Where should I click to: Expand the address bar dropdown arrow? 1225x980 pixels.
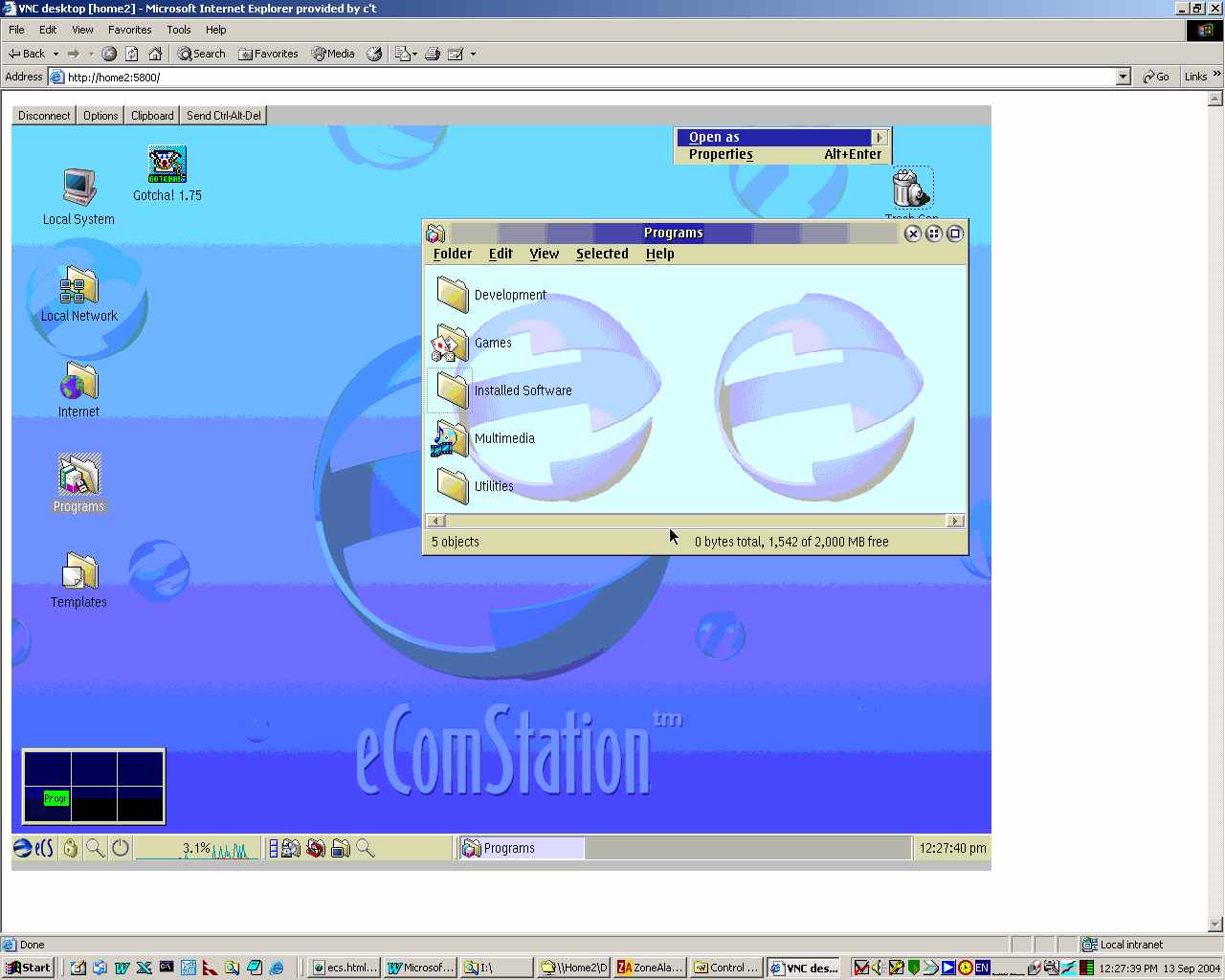point(1124,77)
